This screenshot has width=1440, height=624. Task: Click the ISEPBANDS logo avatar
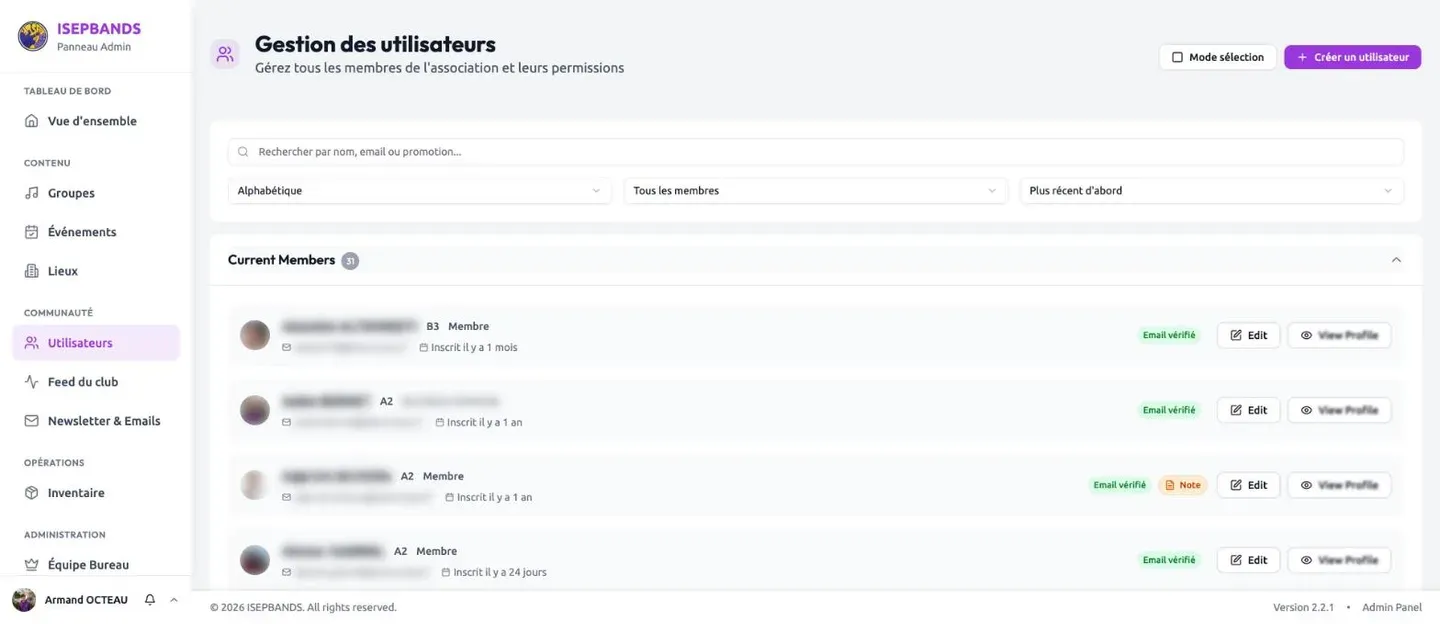click(x=33, y=36)
